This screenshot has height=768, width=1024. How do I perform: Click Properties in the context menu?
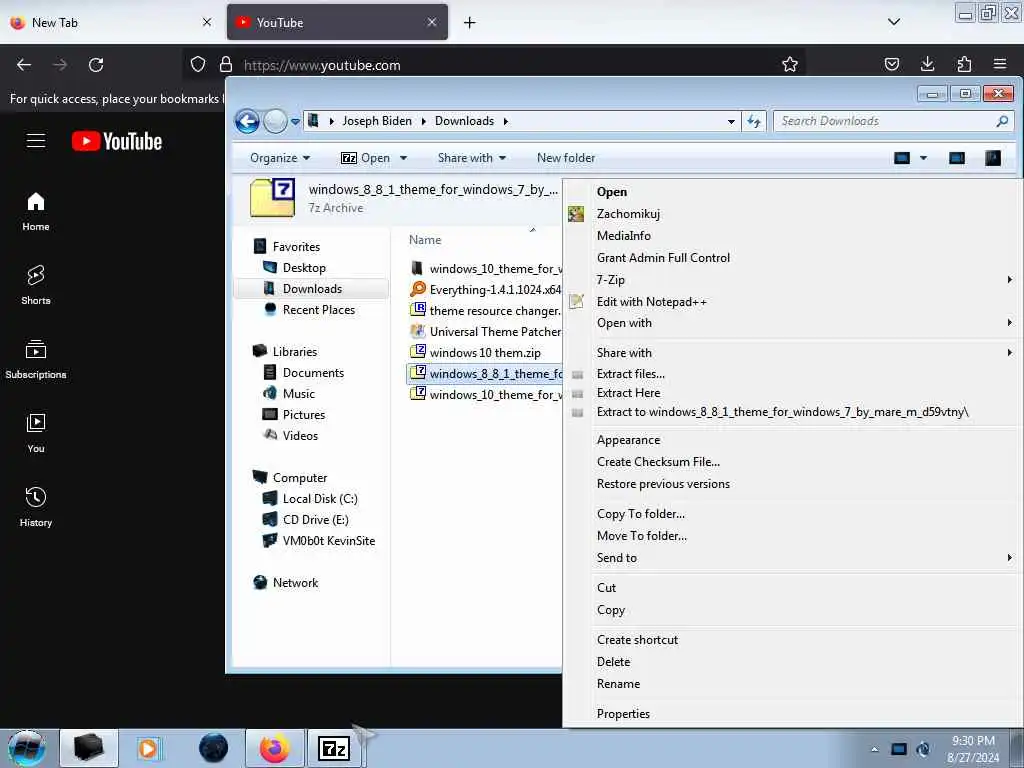point(623,714)
